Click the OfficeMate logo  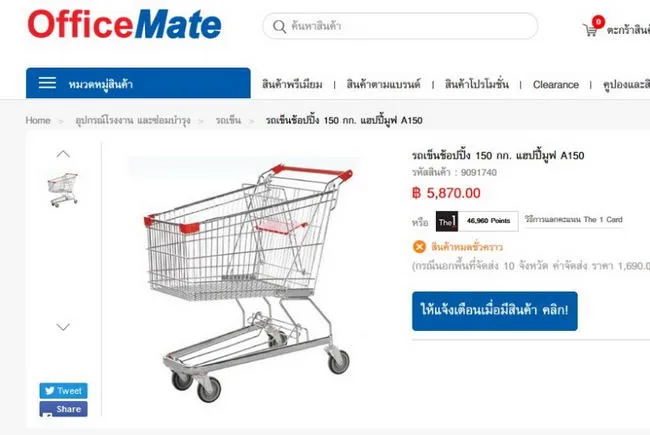pyautogui.click(x=124, y=24)
